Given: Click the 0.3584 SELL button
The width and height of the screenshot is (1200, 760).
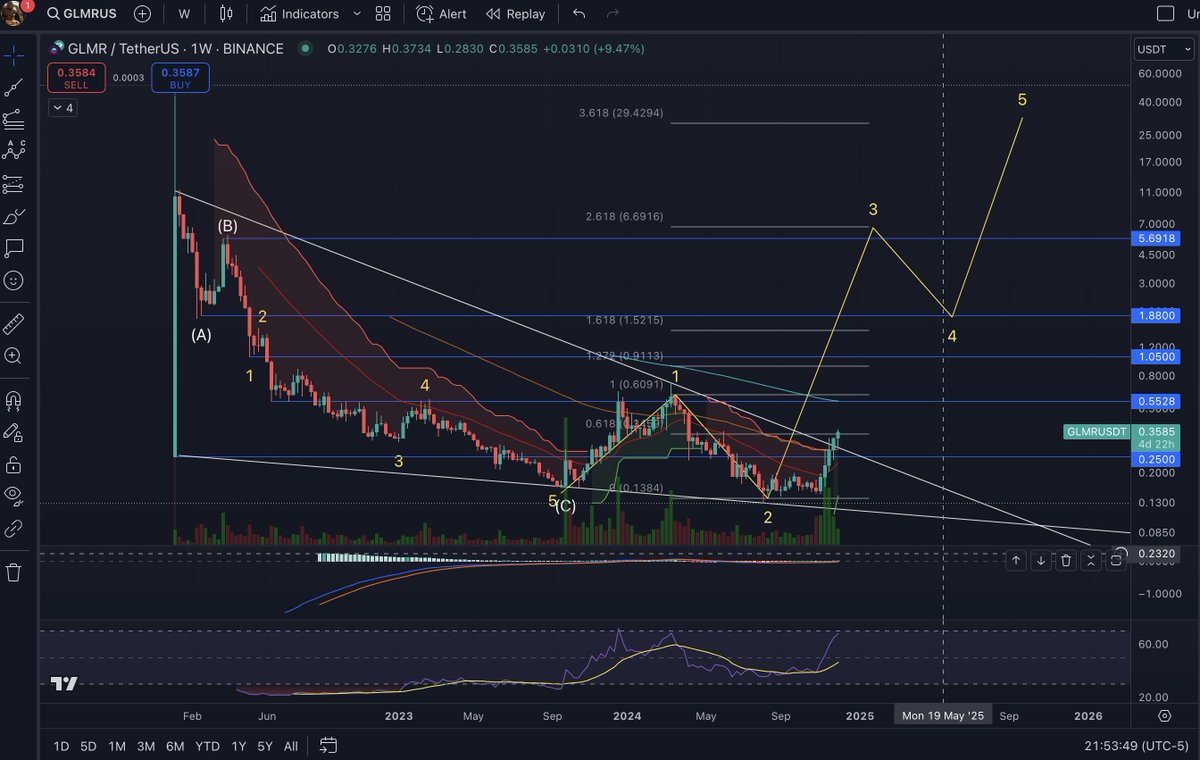Looking at the screenshot, I should coord(75,78).
